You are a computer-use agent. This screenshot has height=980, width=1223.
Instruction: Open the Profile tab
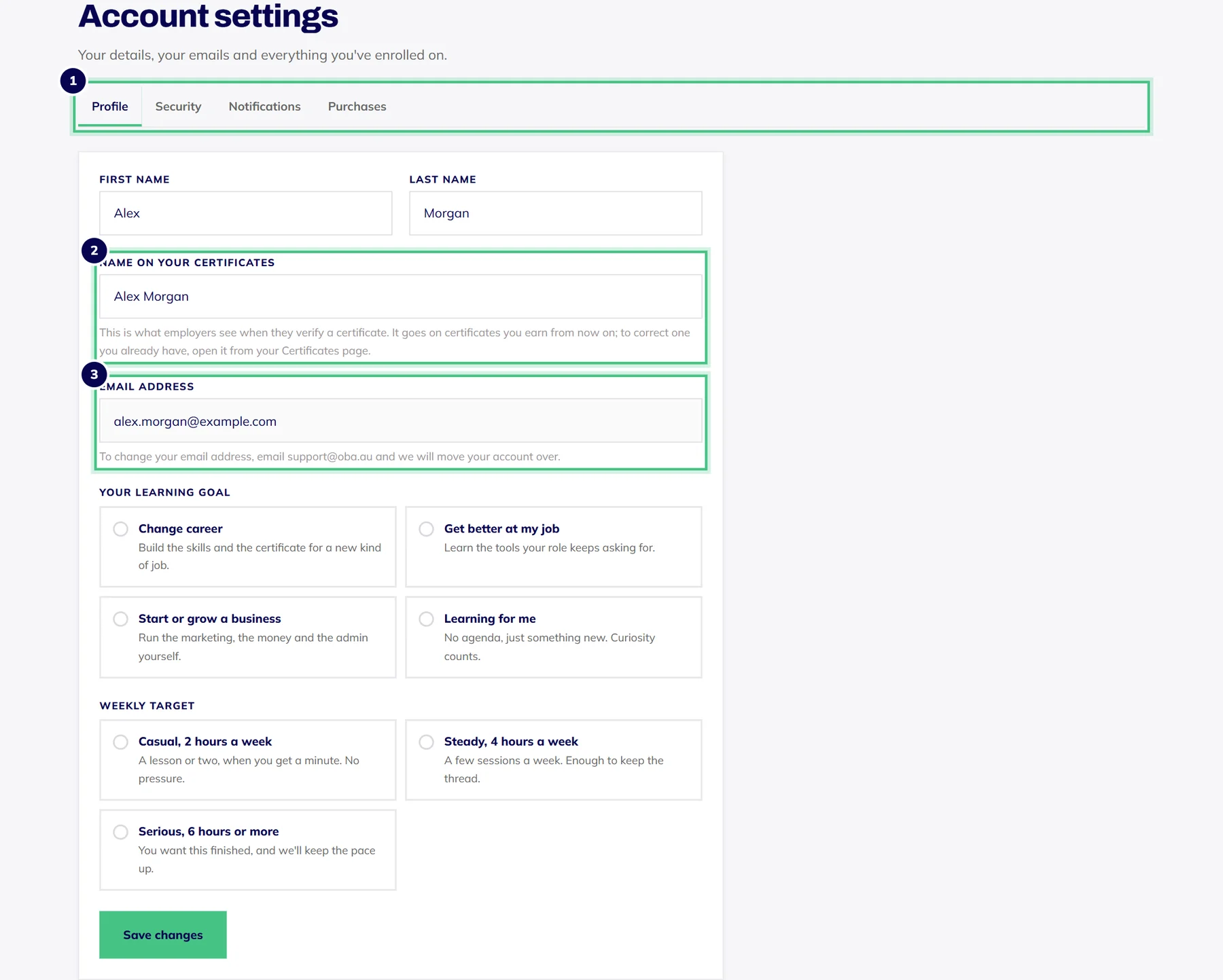point(110,107)
